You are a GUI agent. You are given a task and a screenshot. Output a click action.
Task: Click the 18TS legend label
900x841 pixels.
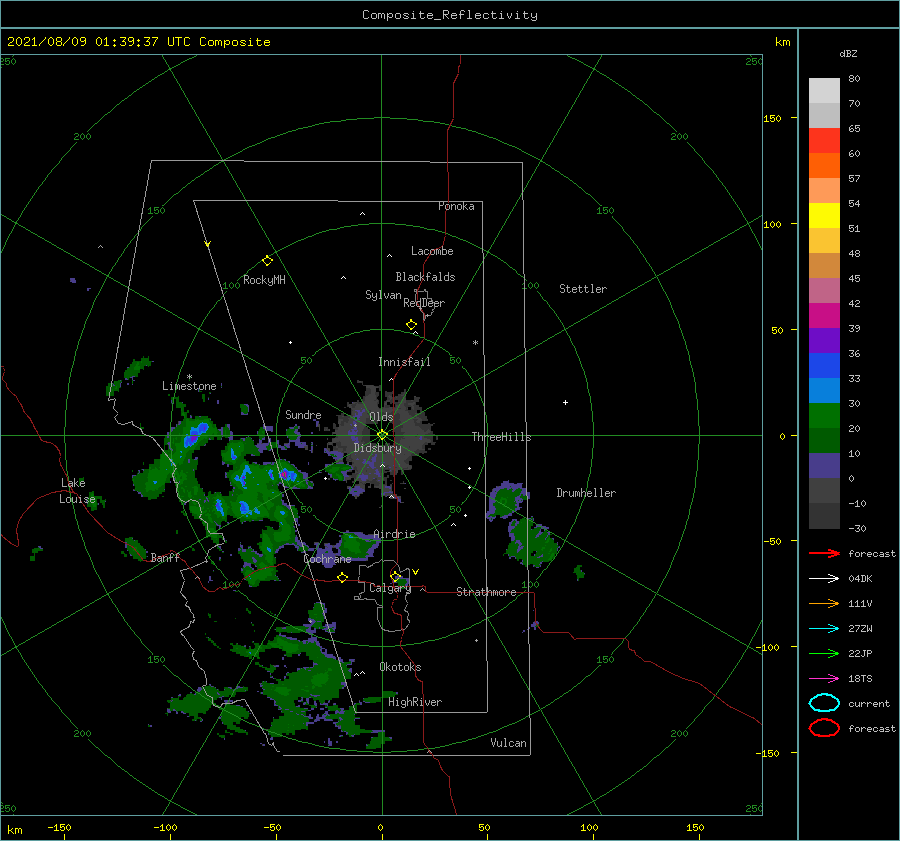(x=860, y=679)
